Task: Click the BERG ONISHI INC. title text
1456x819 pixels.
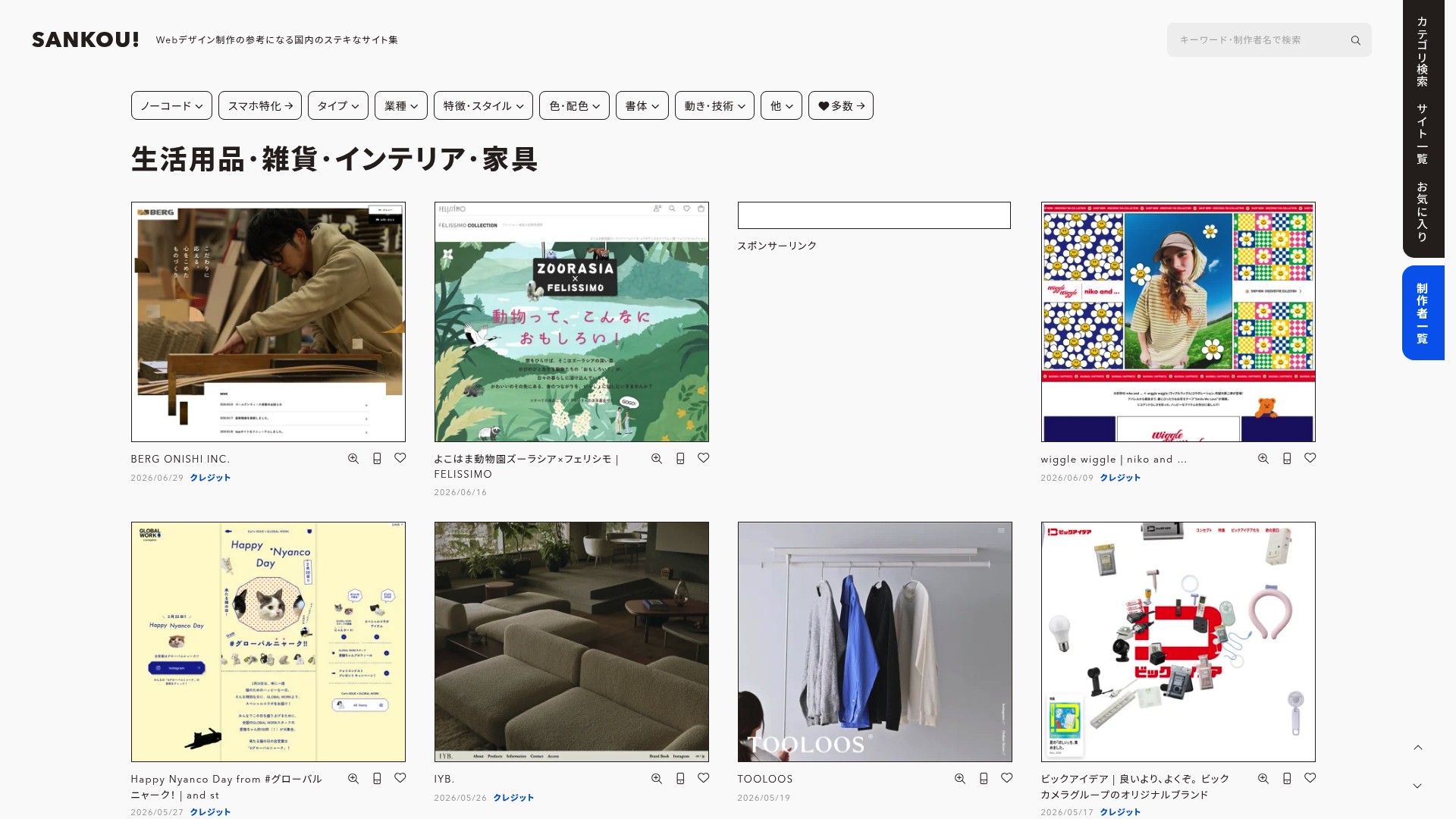Action: click(x=180, y=460)
